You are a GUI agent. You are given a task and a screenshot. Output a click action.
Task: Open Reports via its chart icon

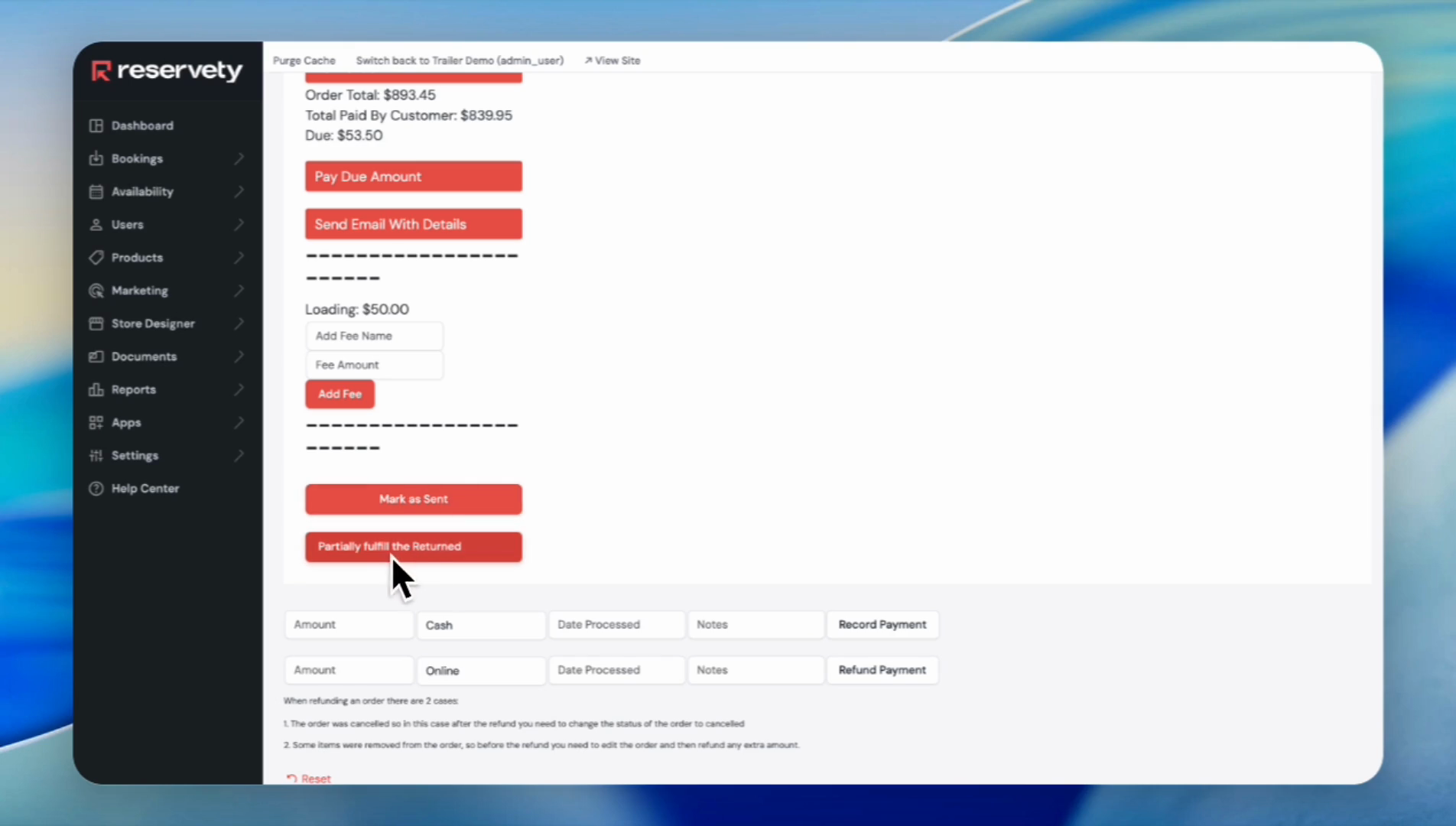pos(96,389)
